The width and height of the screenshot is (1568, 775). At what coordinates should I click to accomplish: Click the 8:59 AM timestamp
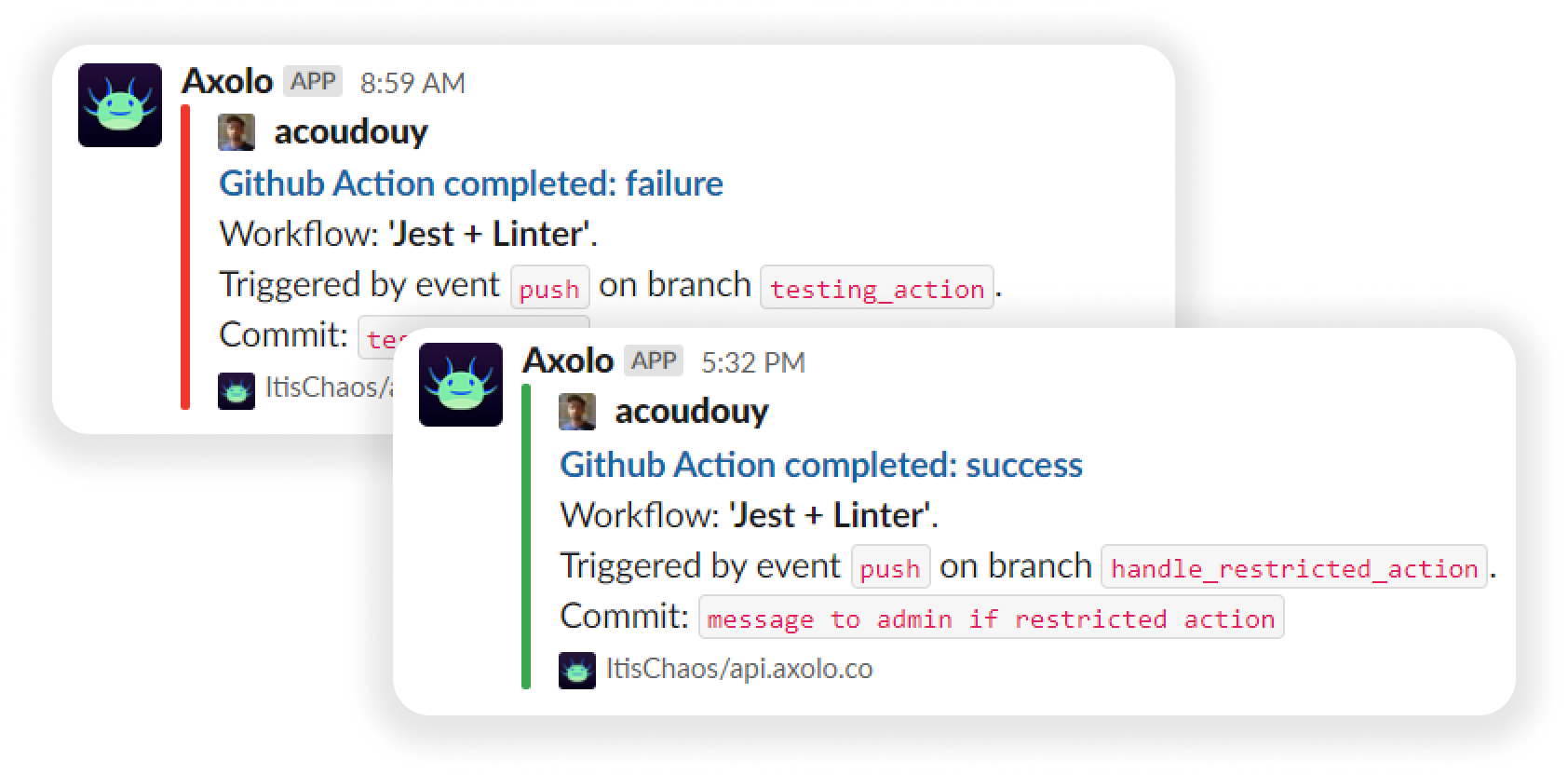[412, 83]
